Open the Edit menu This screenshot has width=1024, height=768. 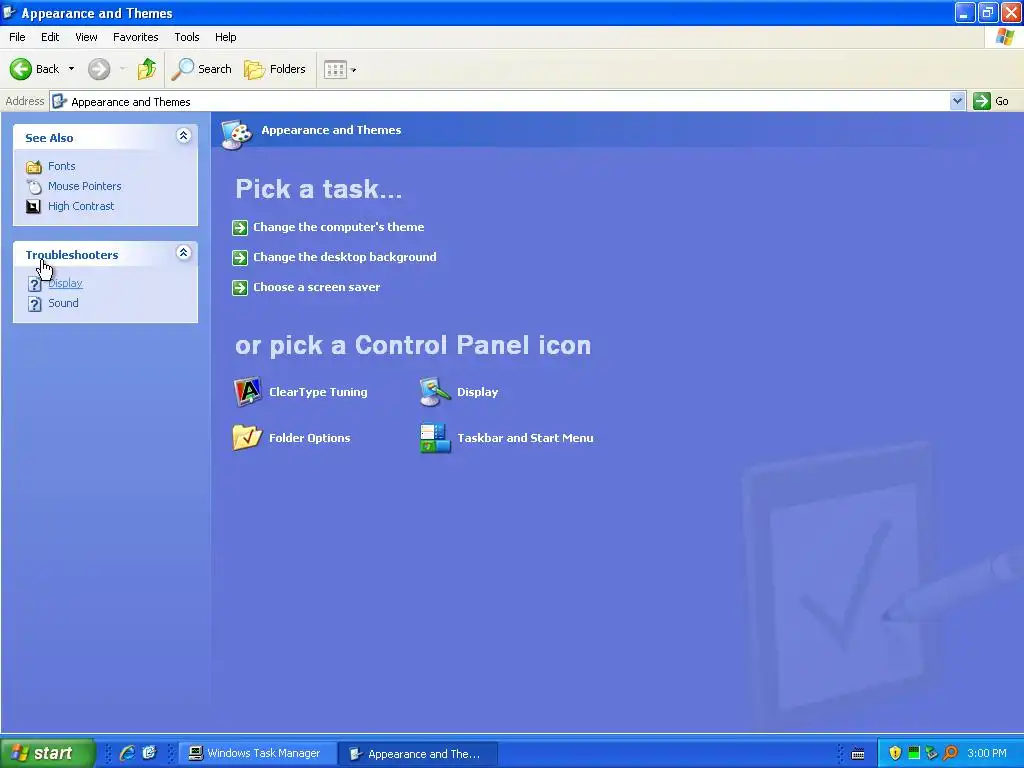[50, 37]
